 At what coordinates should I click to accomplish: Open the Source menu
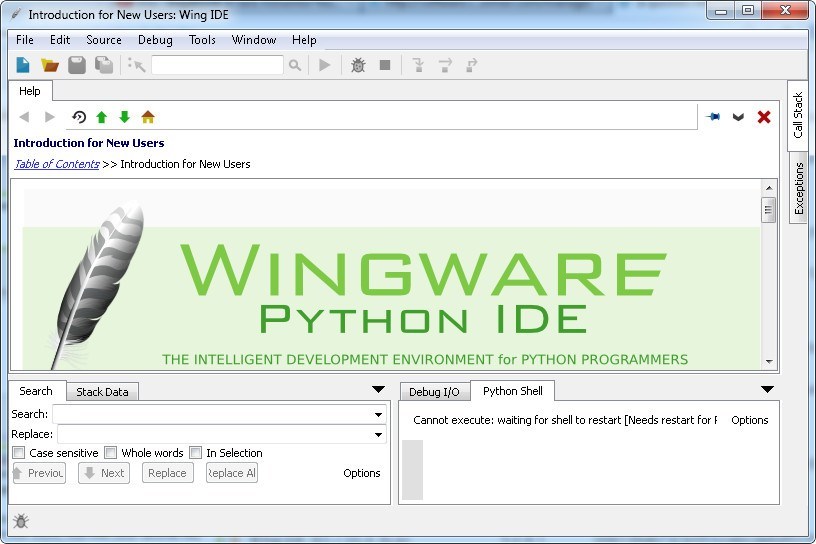[x=104, y=40]
